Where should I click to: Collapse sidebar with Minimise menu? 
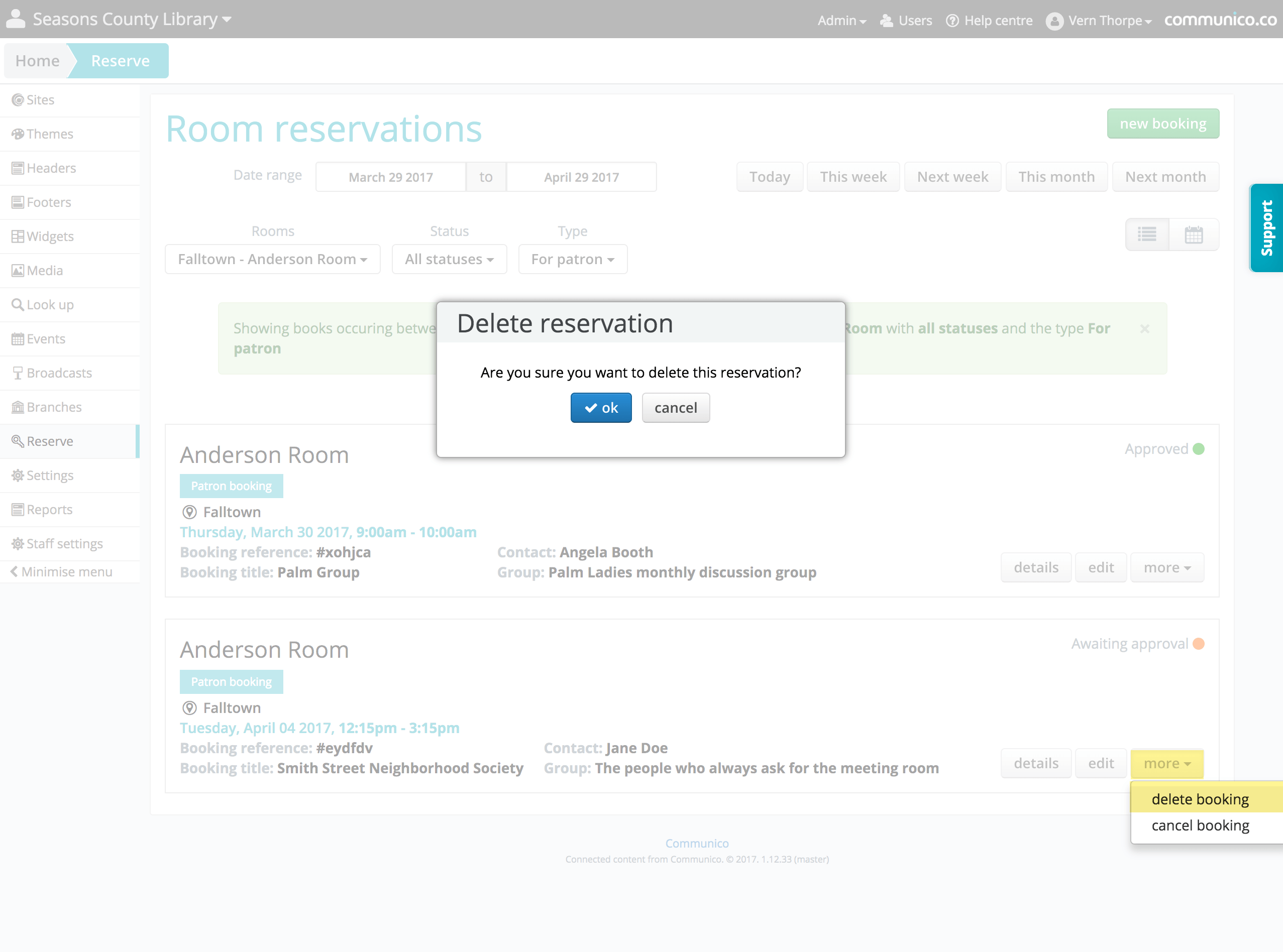[x=62, y=572]
